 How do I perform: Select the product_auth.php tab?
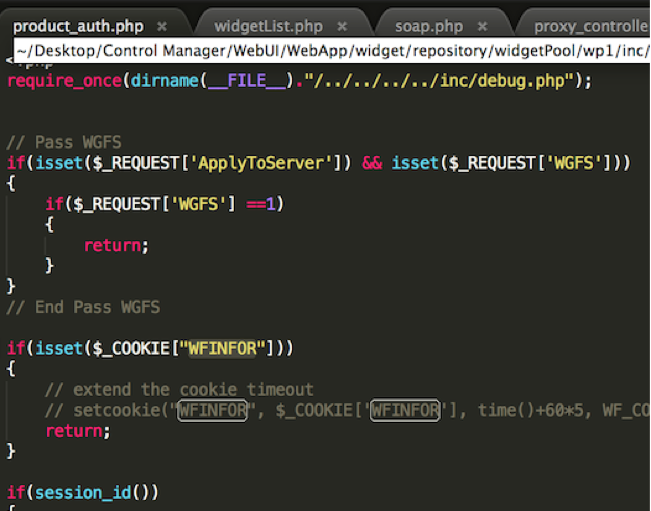[x=80, y=26]
